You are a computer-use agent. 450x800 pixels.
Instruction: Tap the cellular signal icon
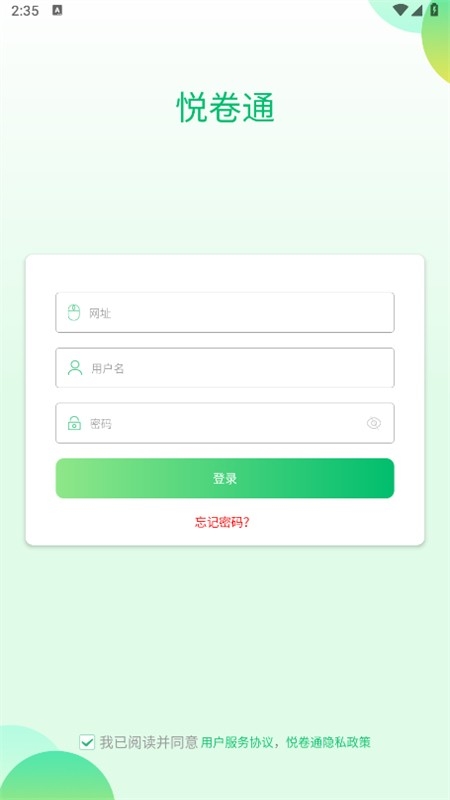(x=417, y=10)
